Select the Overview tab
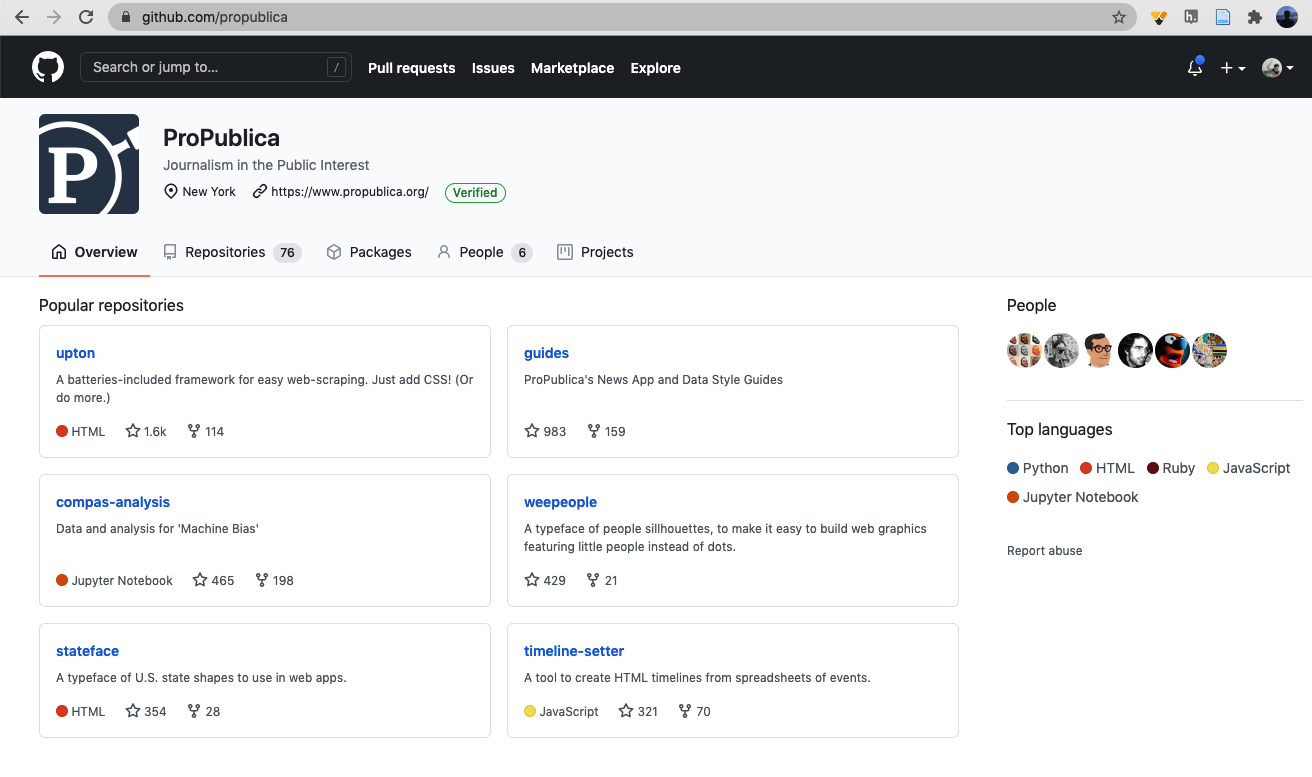Image resolution: width=1312 pixels, height=777 pixels. click(94, 252)
